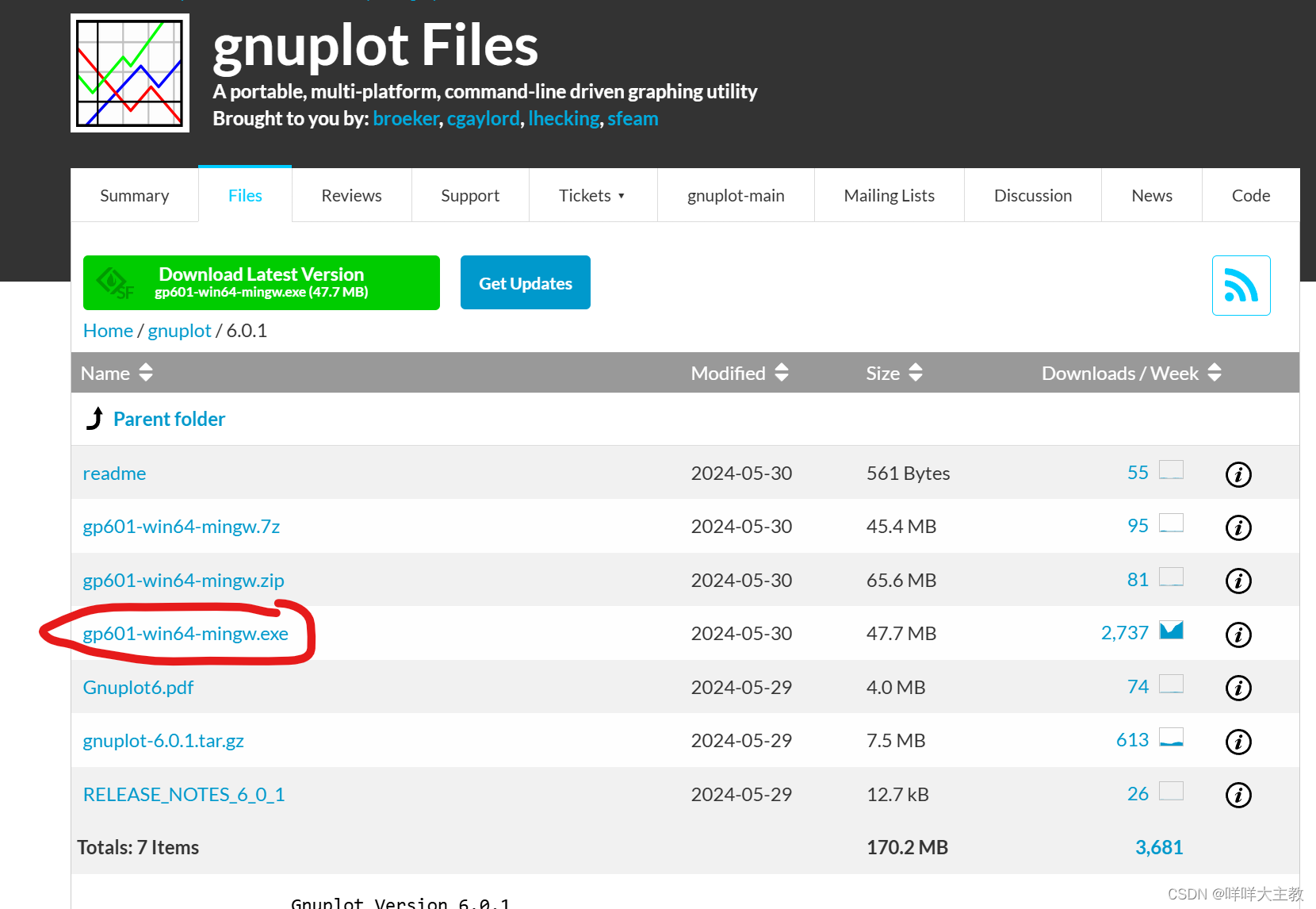The image size is (1316, 909).
Task: Click Download Latest Version button
Action: [262, 282]
